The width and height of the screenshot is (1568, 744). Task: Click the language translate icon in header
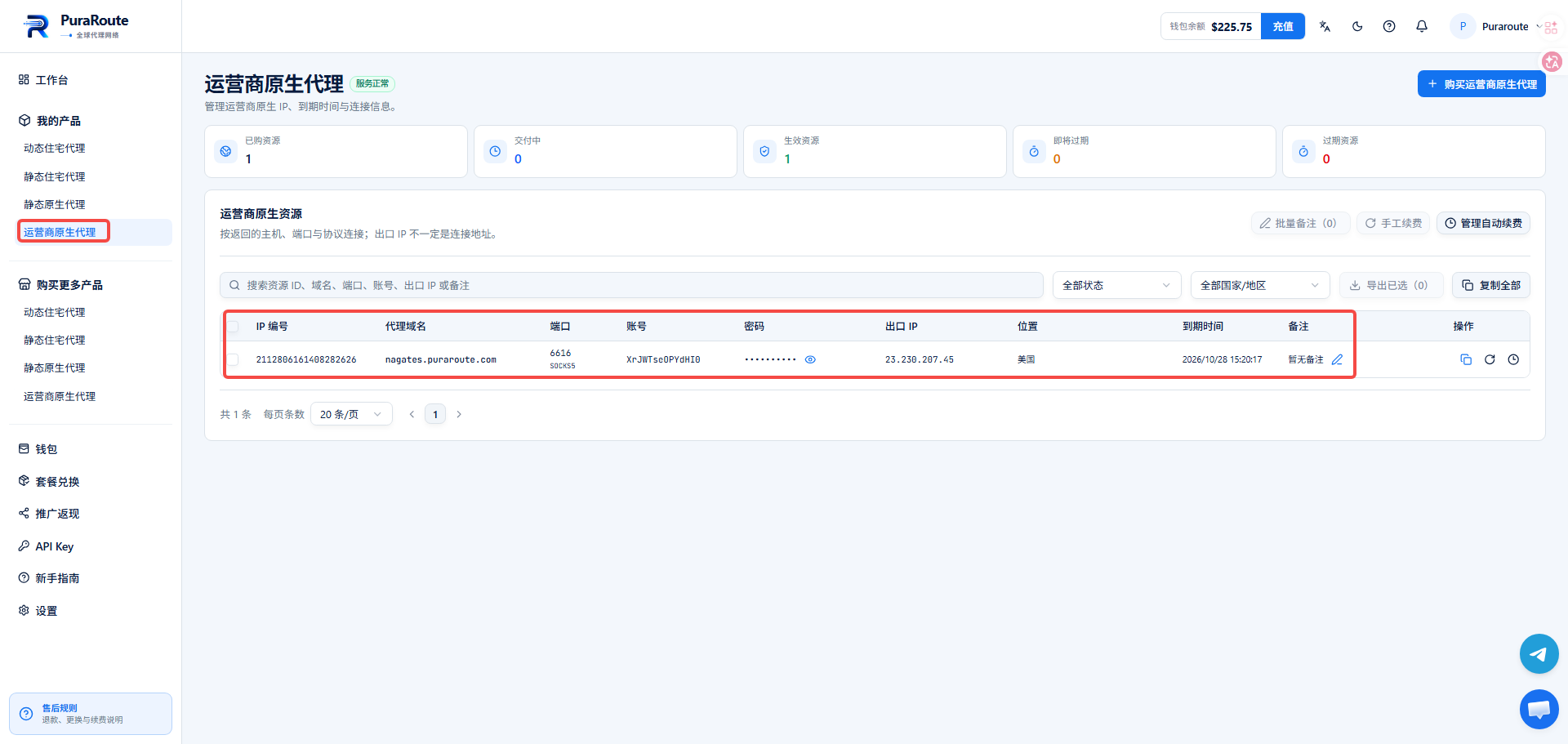(x=1325, y=26)
